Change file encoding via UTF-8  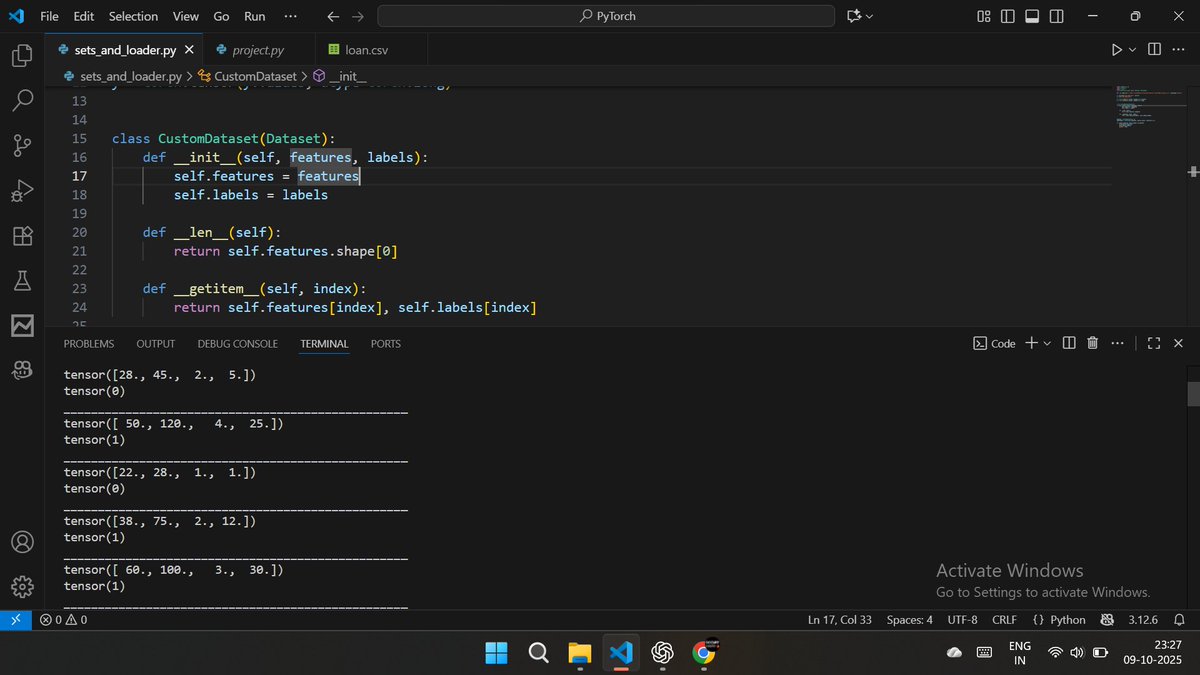point(962,620)
